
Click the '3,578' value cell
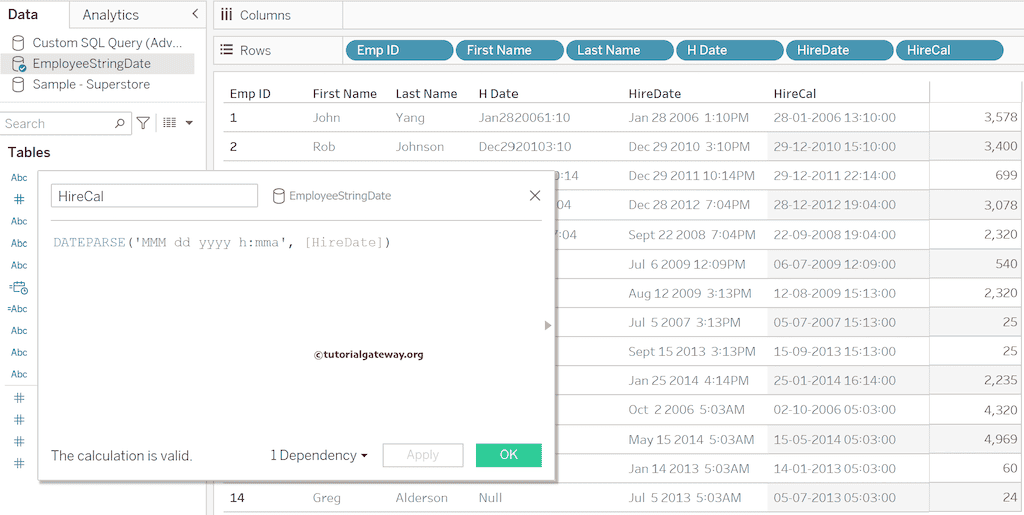[x=1000, y=117]
